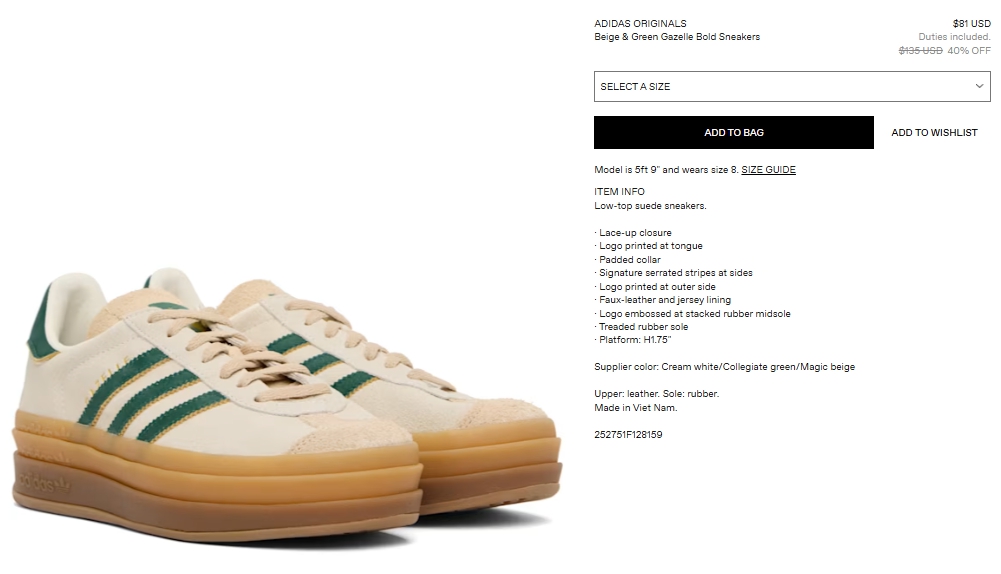Click the embossed adidas logo on midsole
The height and width of the screenshot is (574, 1001).
pyautogui.click(x=43, y=483)
